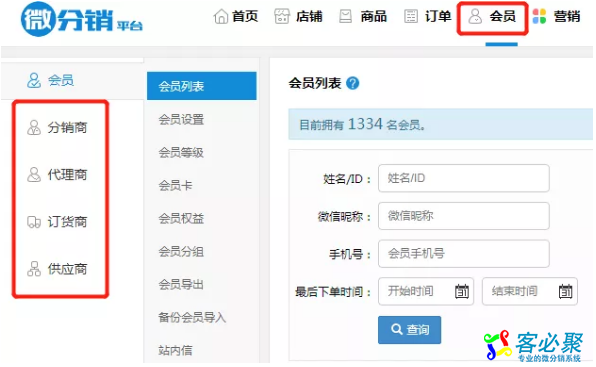Click the blue 查询 search button
Screen dimensions: 596x367
[410, 330]
